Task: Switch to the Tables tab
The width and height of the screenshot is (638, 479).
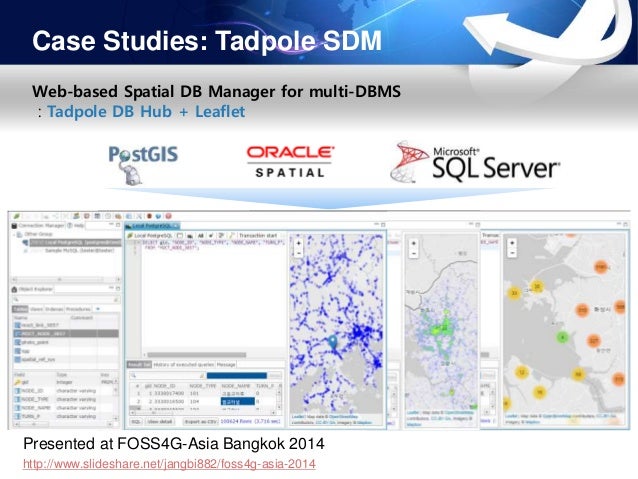Action: [20, 309]
